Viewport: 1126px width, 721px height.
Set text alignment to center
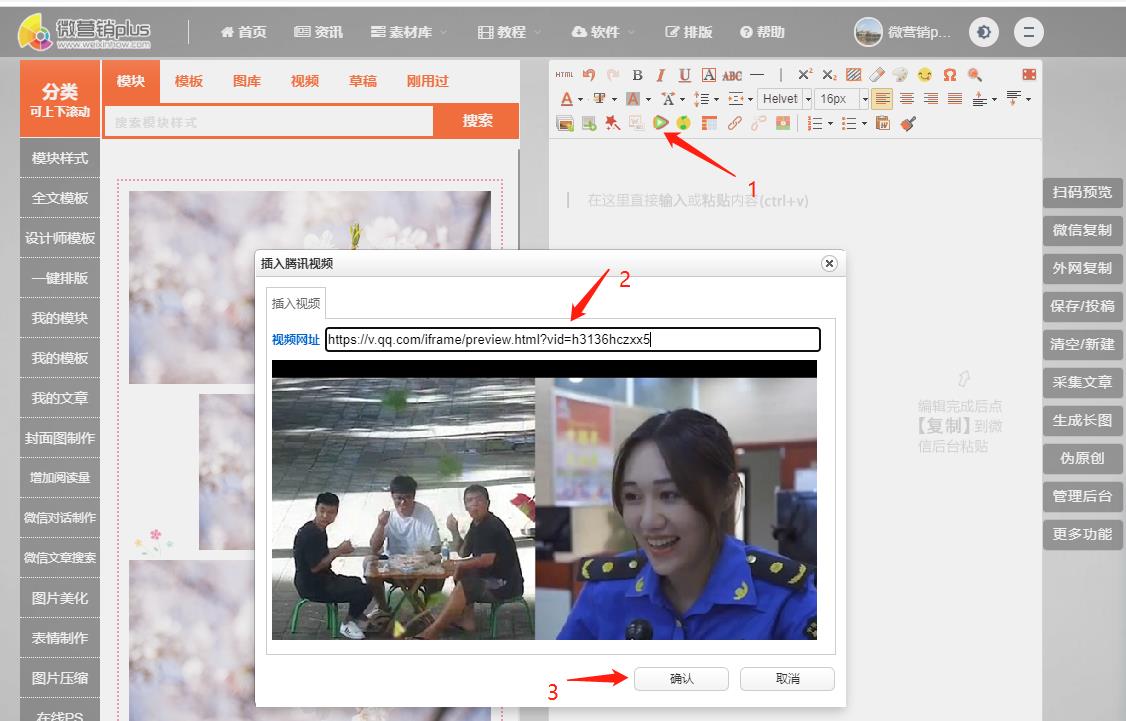click(x=907, y=98)
